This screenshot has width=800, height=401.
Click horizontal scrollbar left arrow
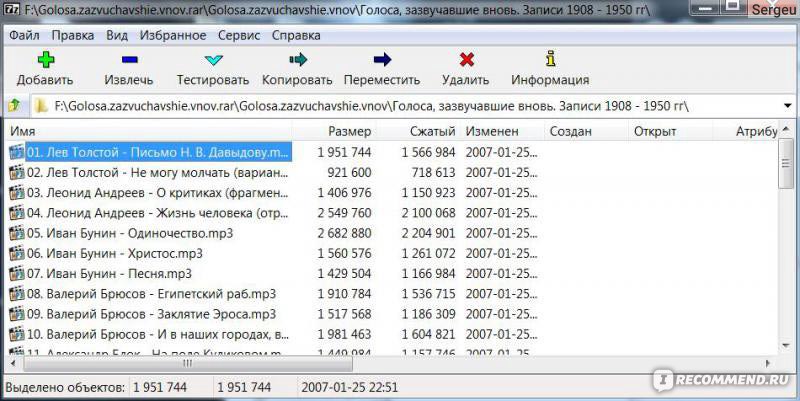13,364
